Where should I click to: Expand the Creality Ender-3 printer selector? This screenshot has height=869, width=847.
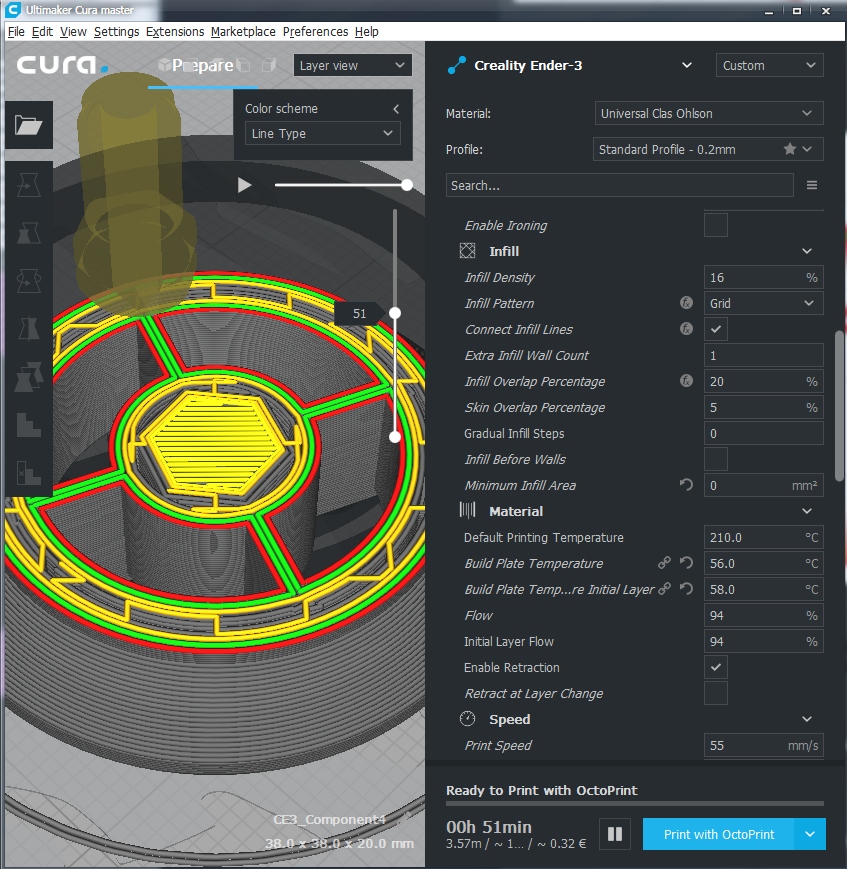pos(687,65)
